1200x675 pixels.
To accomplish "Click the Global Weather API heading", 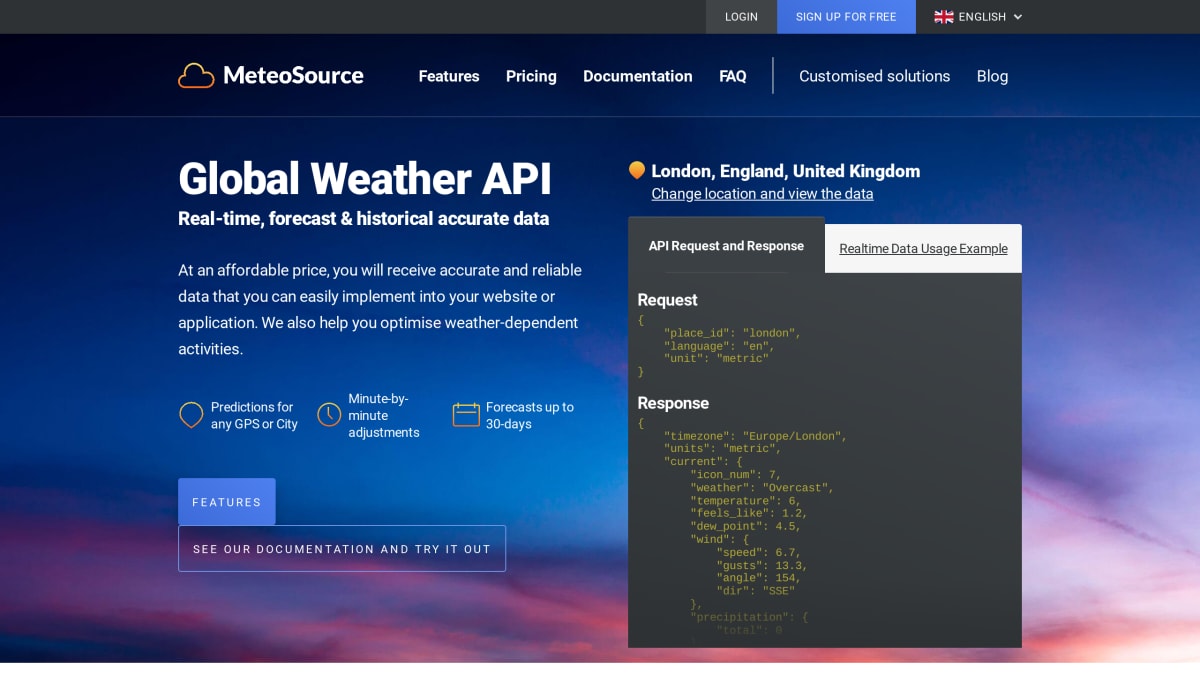I will pyautogui.click(x=365, y=179).
